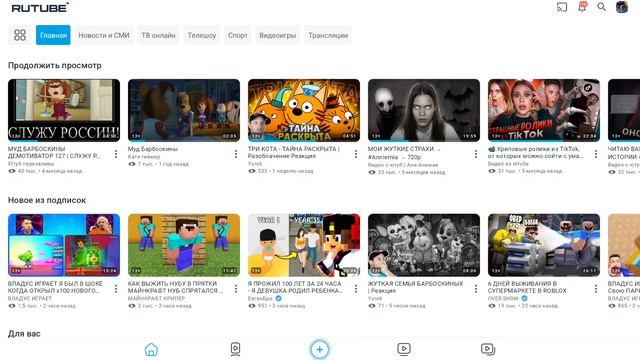This screenshot has height=360, width=640.
Task: Switch to Телешоу tab
Action: click(202, 35)
